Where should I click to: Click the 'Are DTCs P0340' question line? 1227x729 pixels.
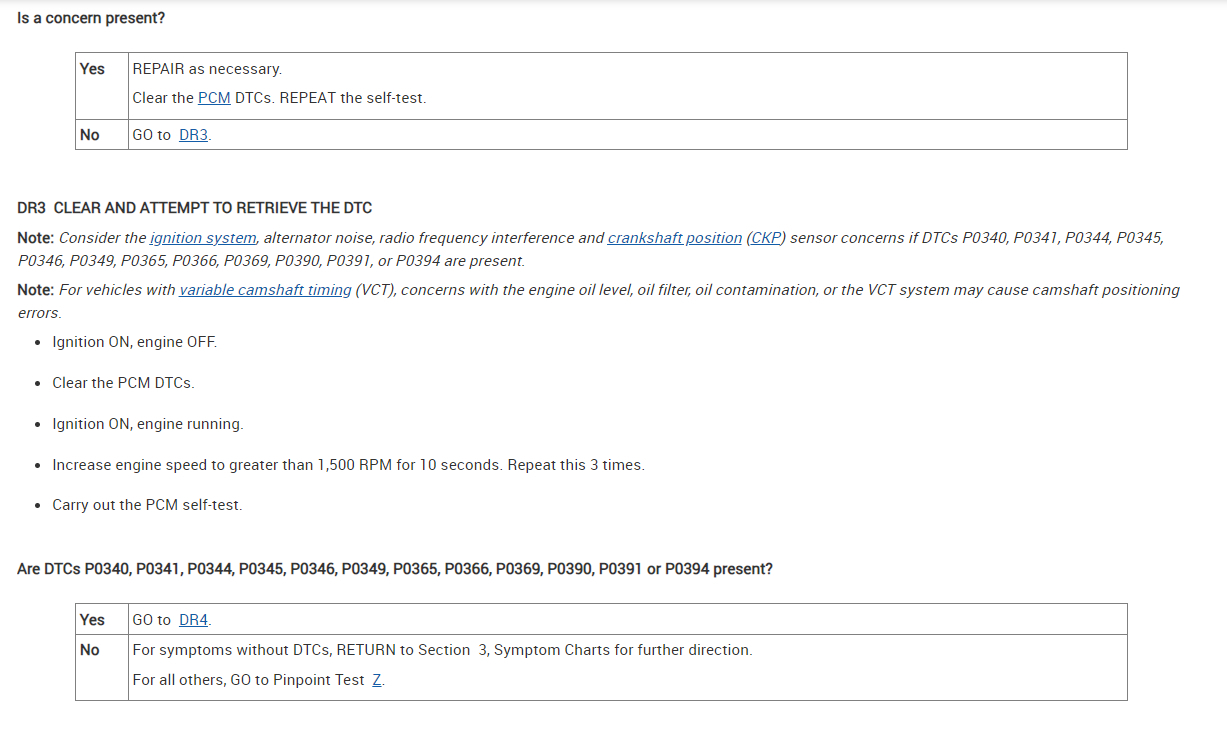pyautogui.click(x=395, y=569)
